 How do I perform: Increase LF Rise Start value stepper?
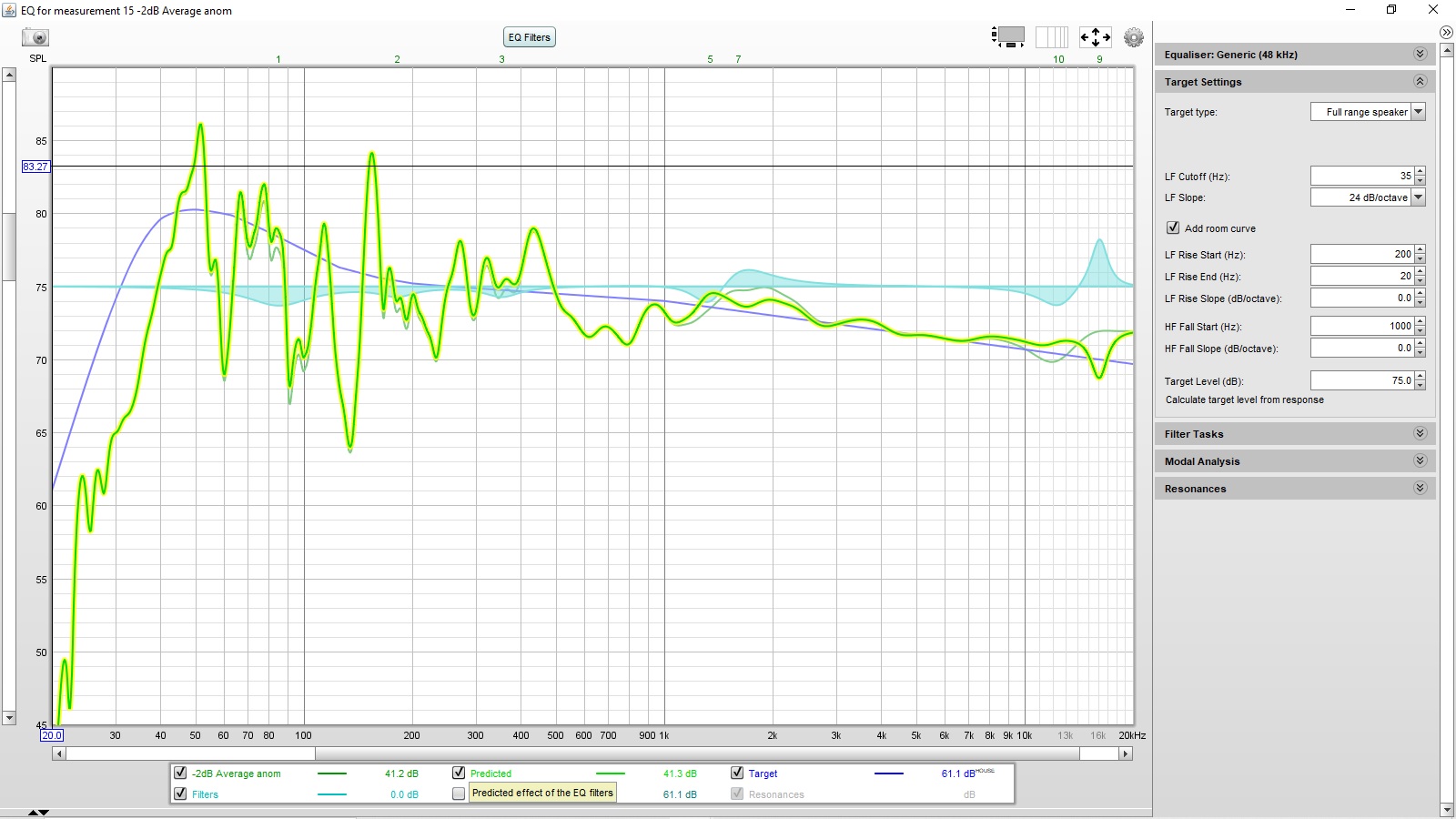click(x=1421, y=250)
